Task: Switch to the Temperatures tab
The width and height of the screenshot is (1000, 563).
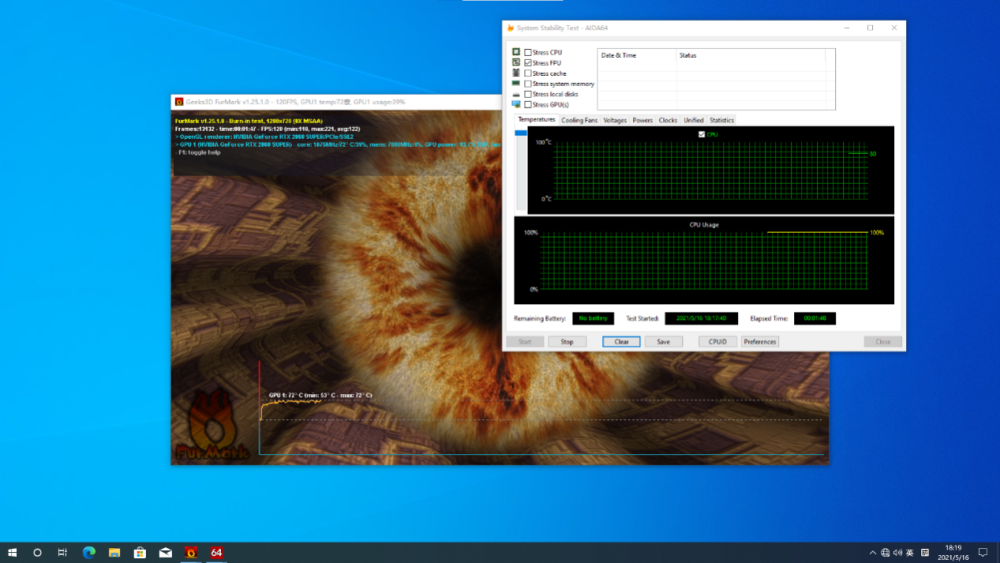Action: point(536,120)
